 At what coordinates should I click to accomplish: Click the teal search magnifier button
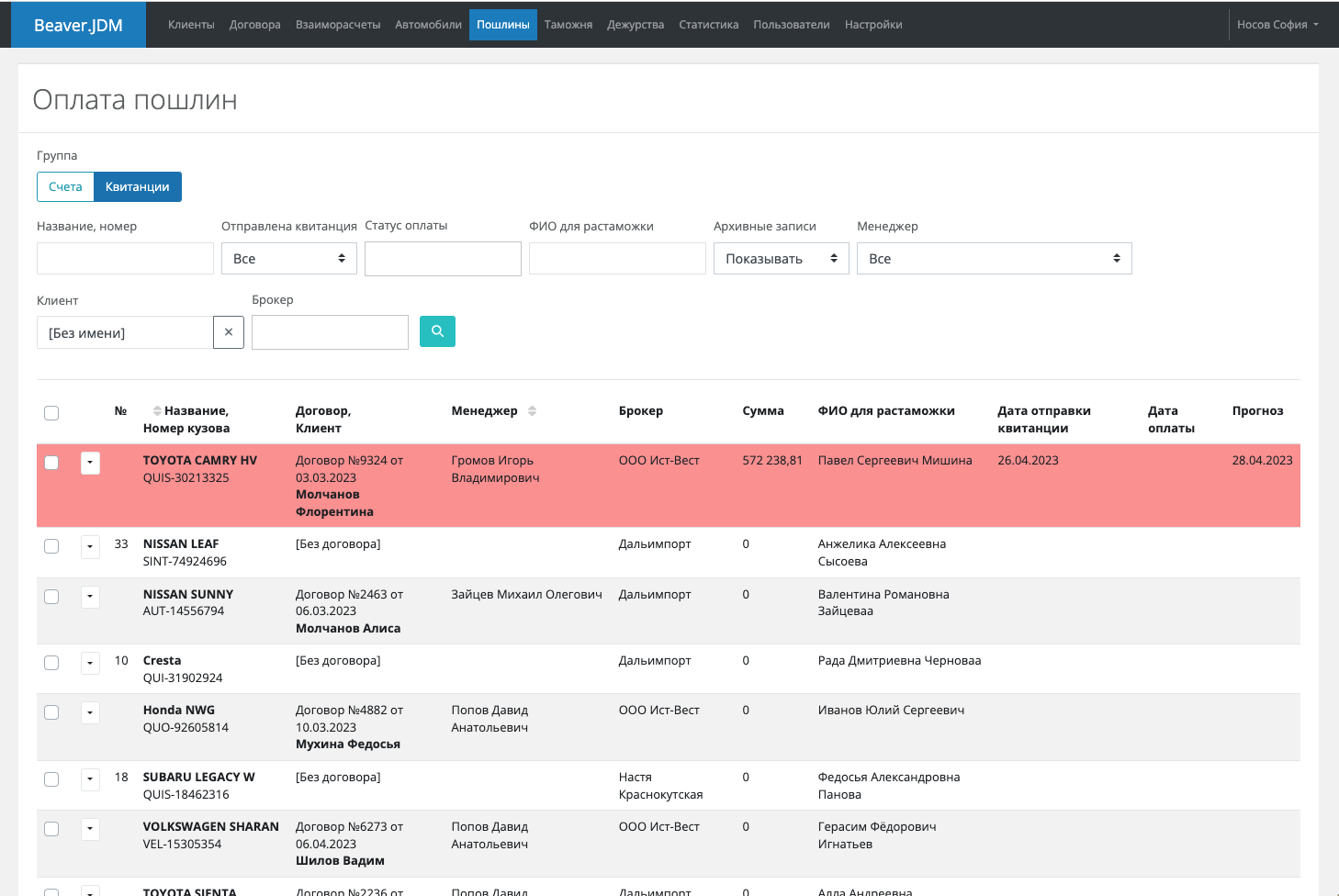coord(437,331)
